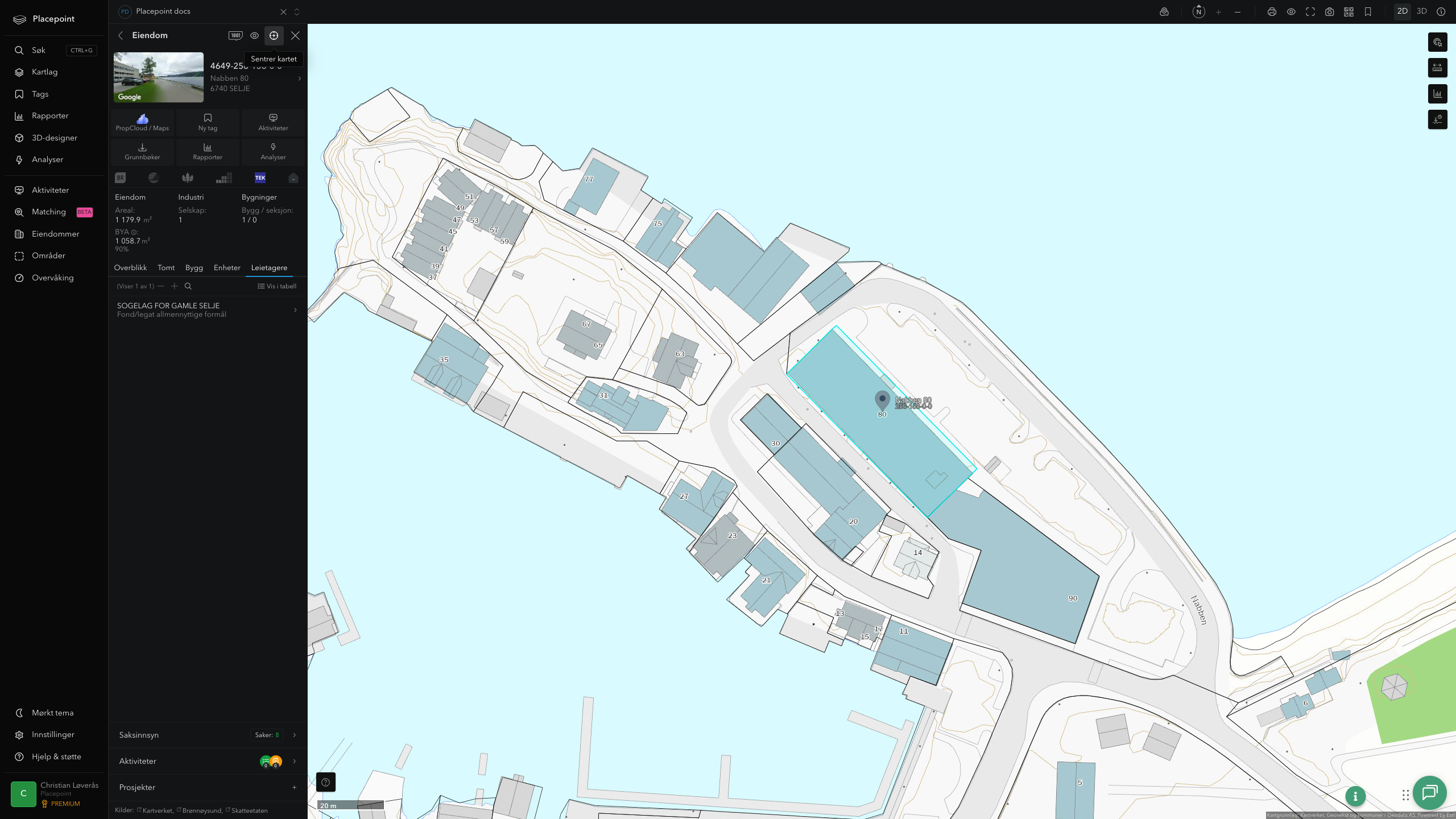Screen dimensions: 1456x819
Task: Close the Placepoint docs workspace tab
Action: click(x=283, y=11)
